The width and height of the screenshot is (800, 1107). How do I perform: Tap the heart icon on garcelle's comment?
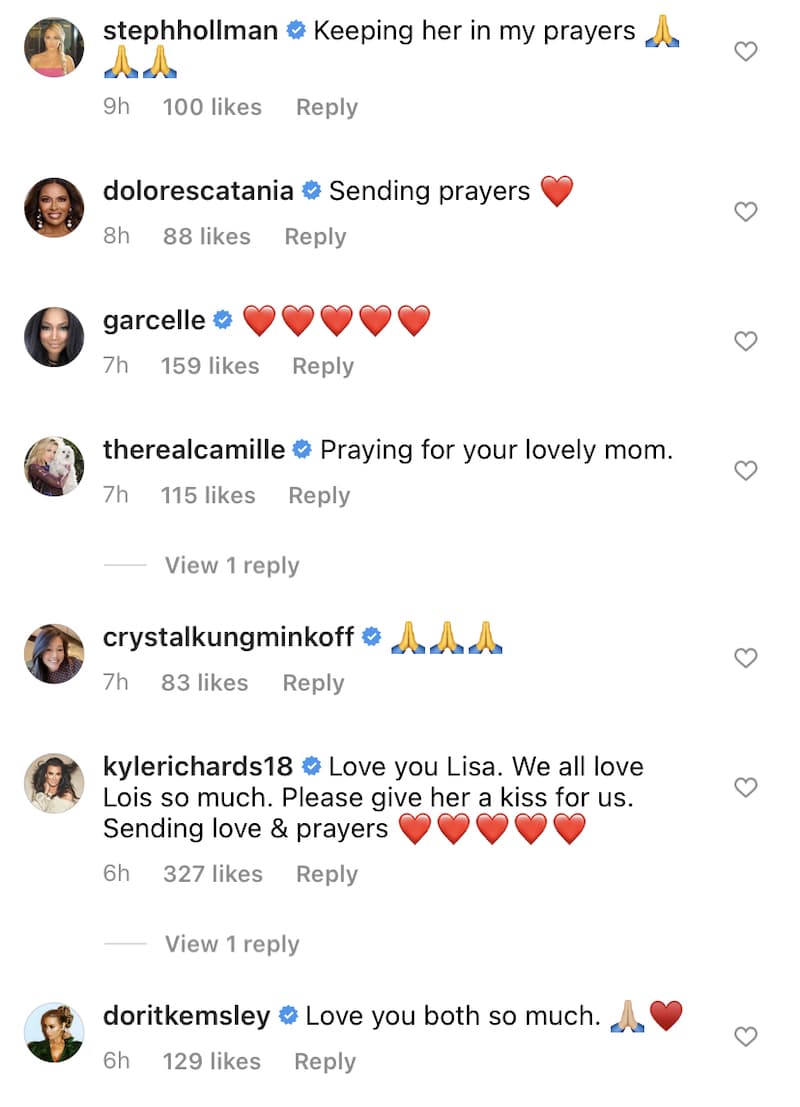click(746, 341)
